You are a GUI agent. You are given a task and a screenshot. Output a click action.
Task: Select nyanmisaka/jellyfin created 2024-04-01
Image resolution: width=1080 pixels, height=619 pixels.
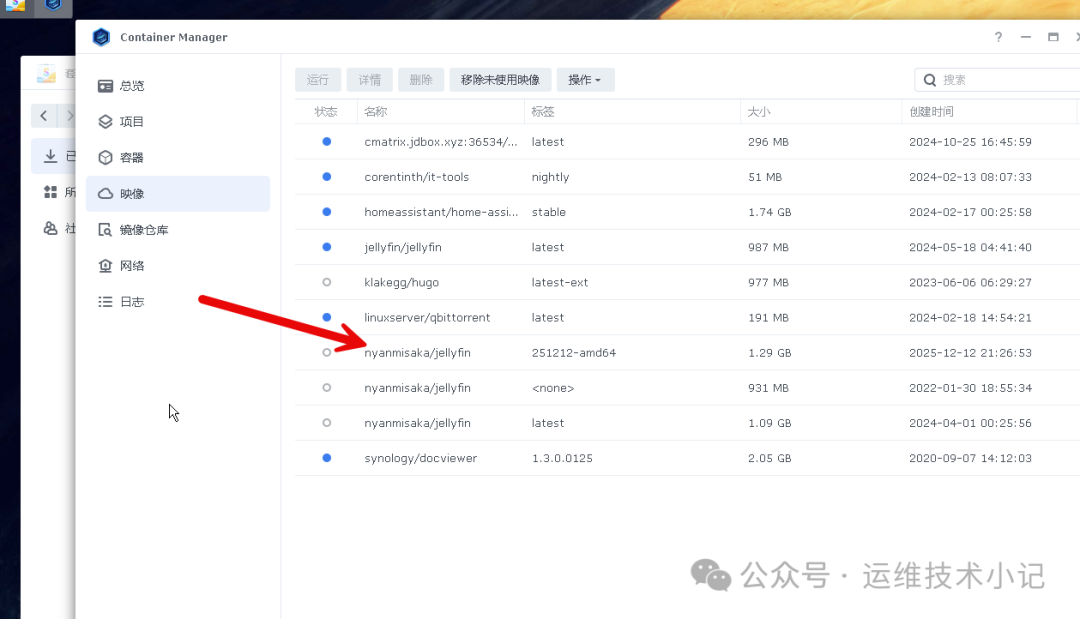click(687, 423)
